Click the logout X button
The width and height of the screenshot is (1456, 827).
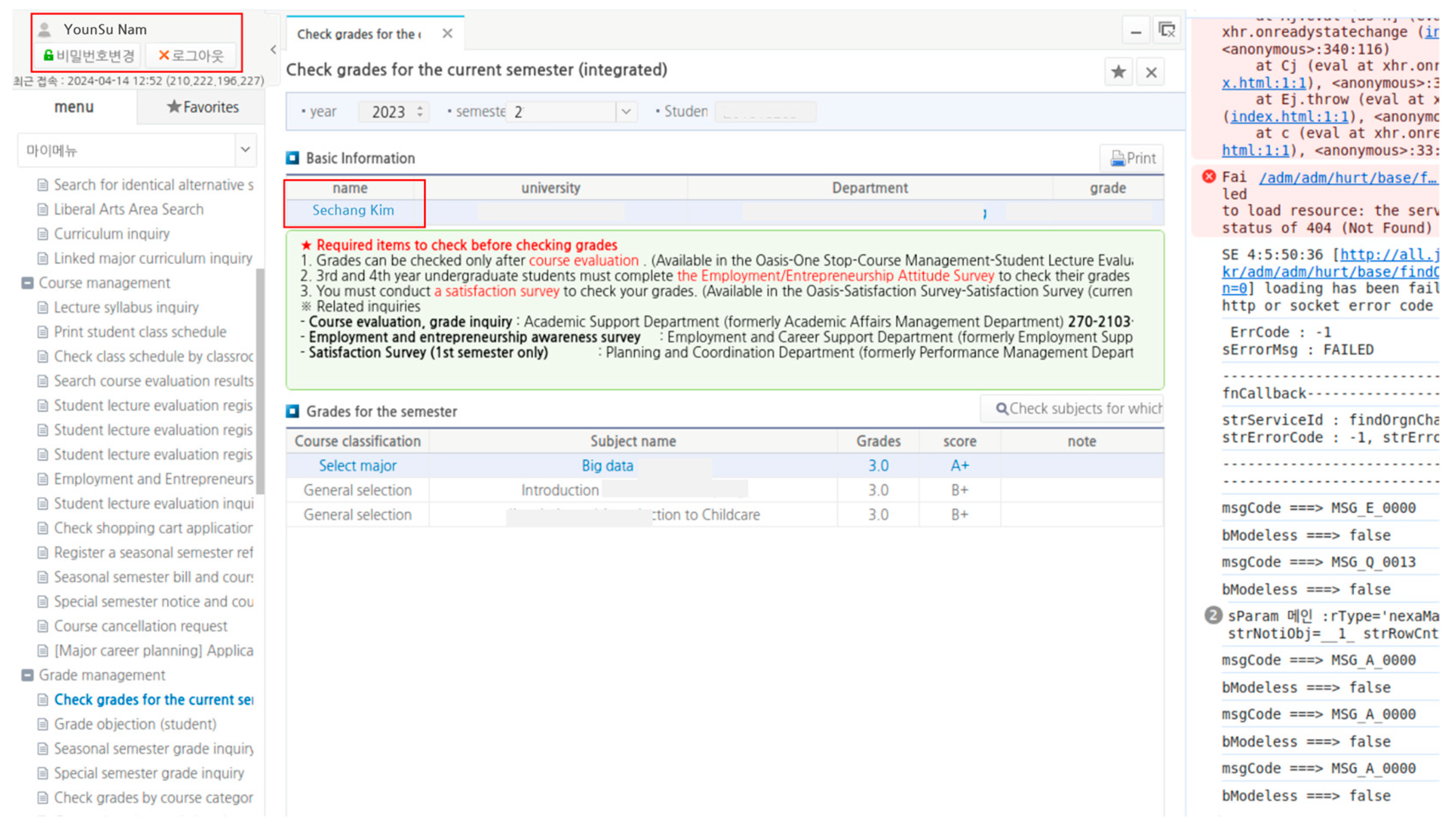click(191, 55)
